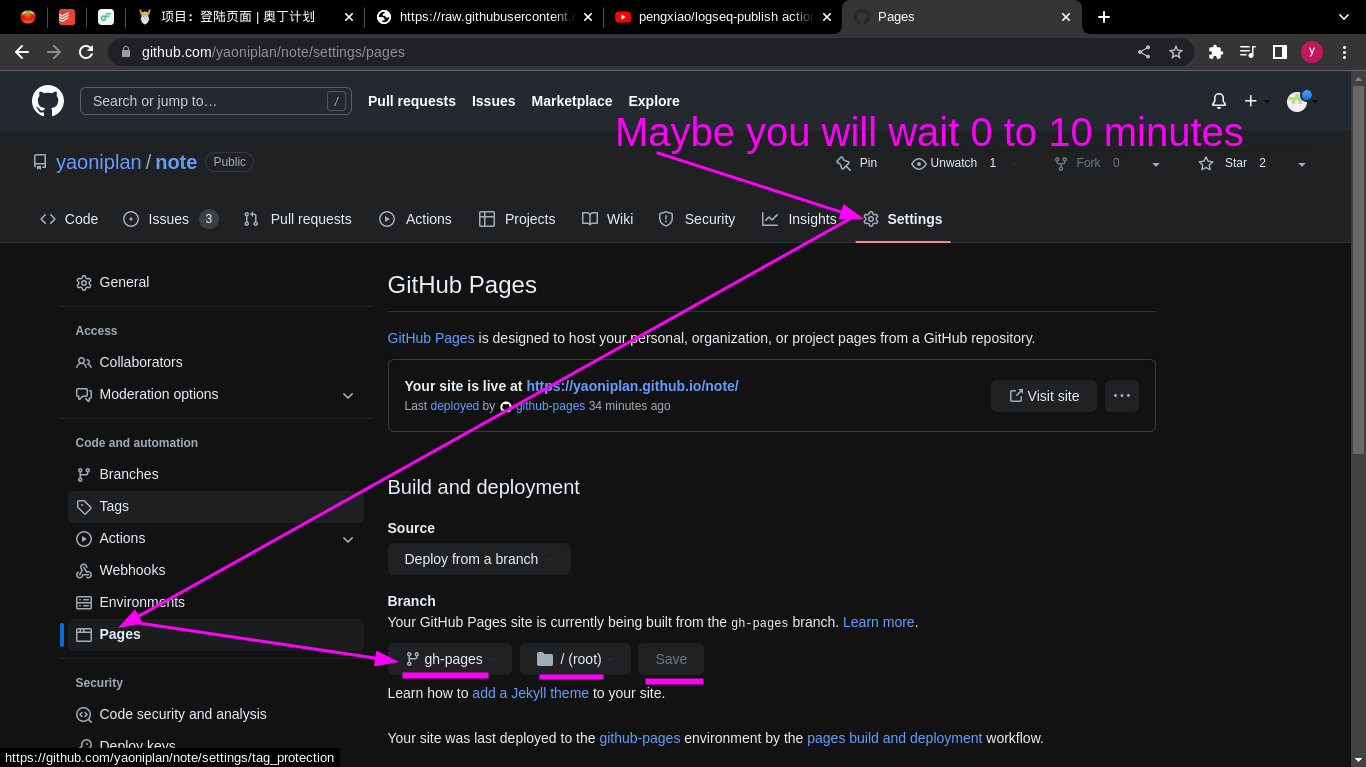Open Code security and analysis settings
The image size is (1366, 767).
tap(215, 714)
